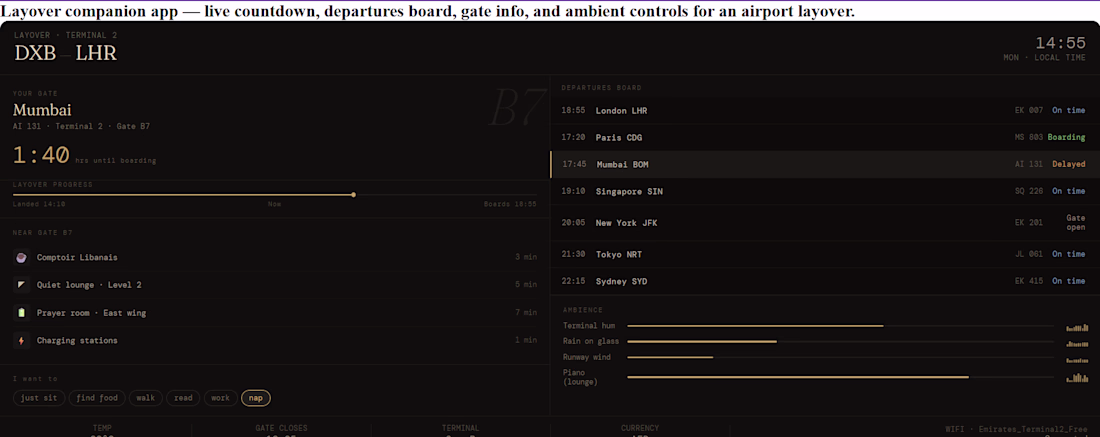Click the Terminal hum equalizer bars icon
The image size is (1100, 437).
(1077, 327)
